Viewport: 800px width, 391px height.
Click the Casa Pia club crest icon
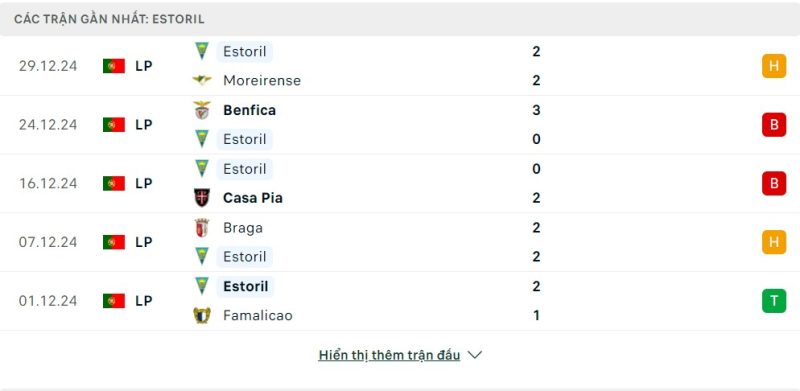coord(202,198)
